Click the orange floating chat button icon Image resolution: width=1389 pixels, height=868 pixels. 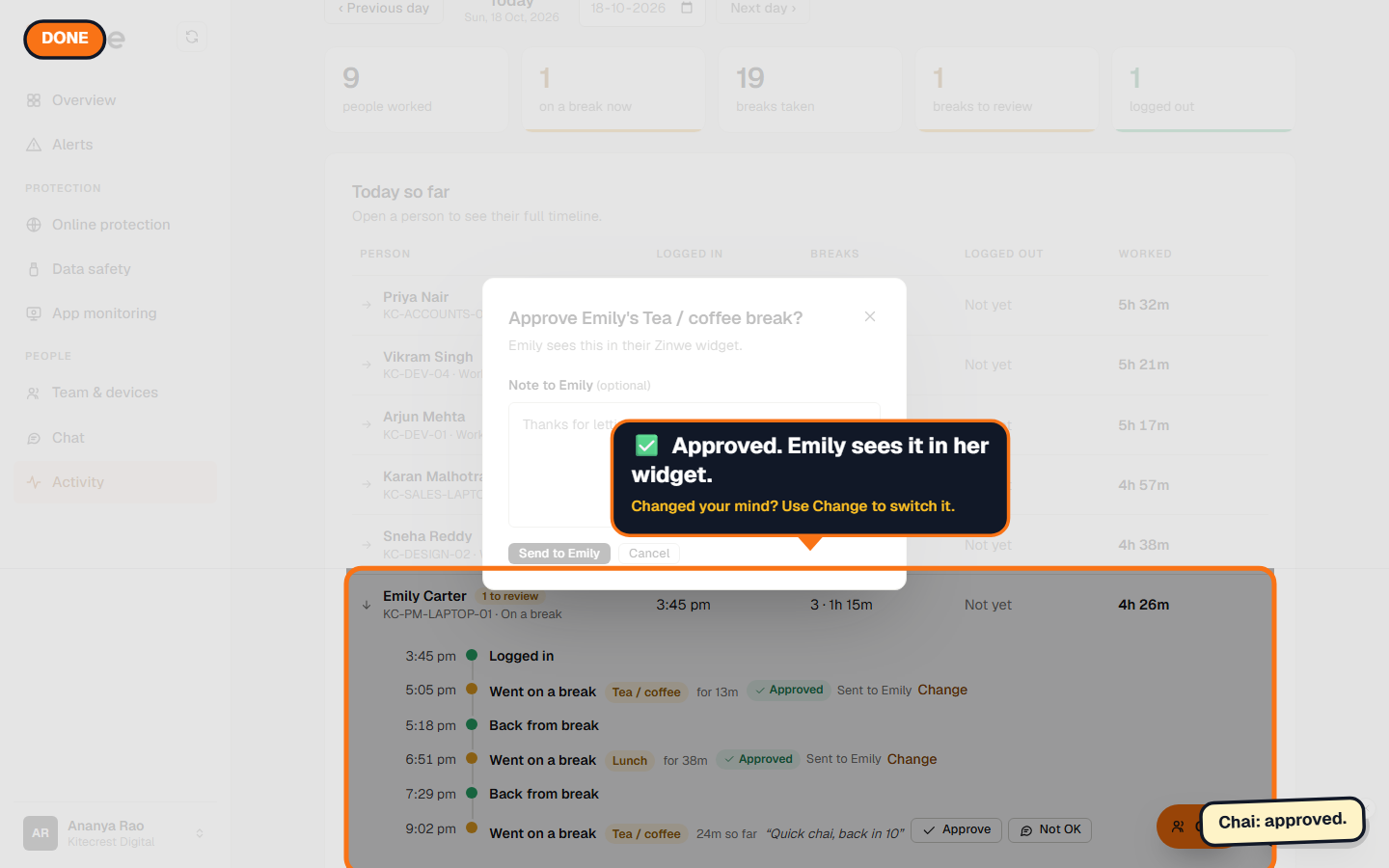1178,827
